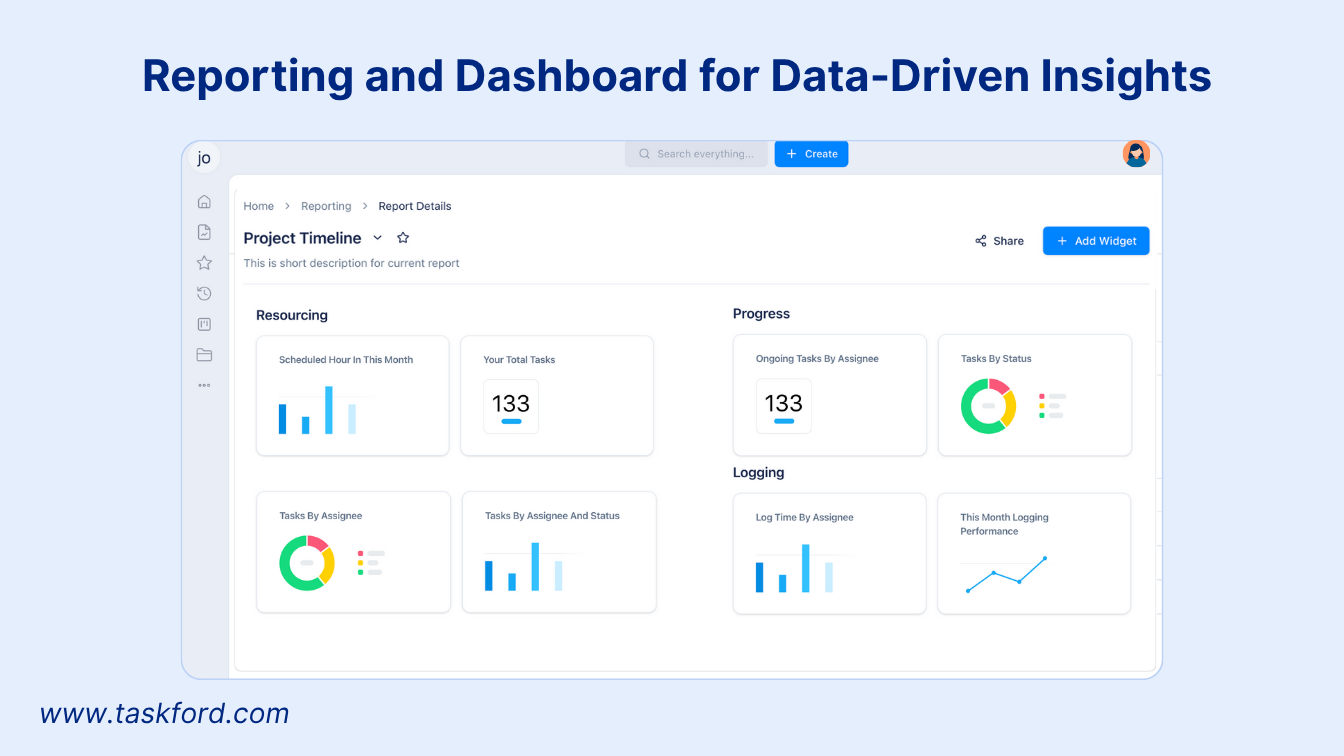Click the three-dot More icon in the sidebar
1344x756 pixels.
tap(204, 385)
